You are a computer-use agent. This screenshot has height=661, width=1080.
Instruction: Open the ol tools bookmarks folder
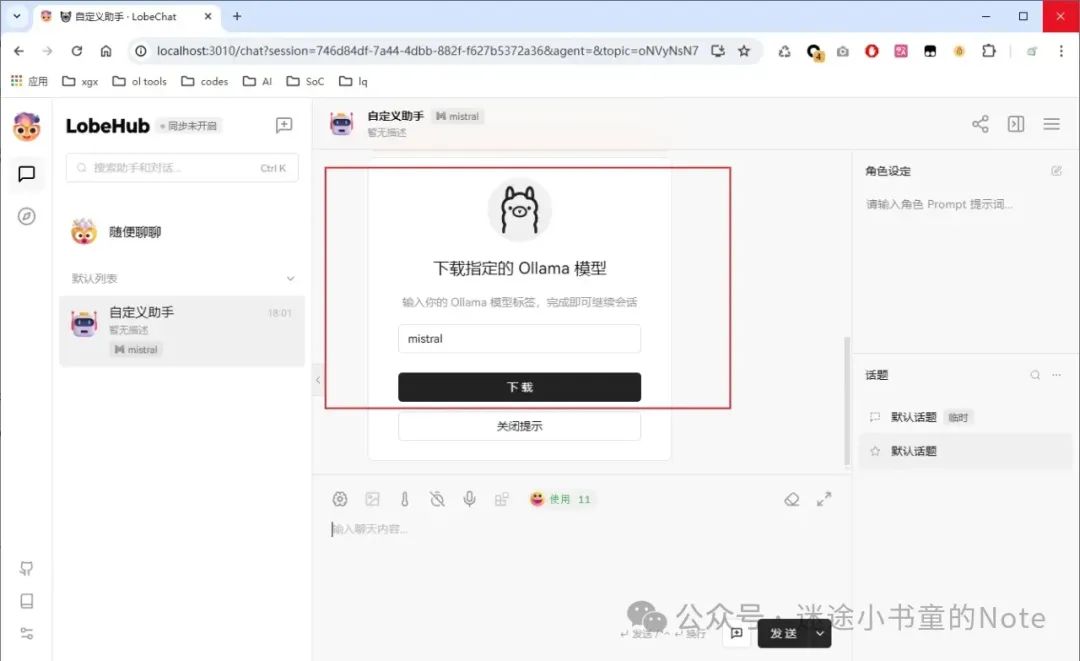[x=140, y=81]
